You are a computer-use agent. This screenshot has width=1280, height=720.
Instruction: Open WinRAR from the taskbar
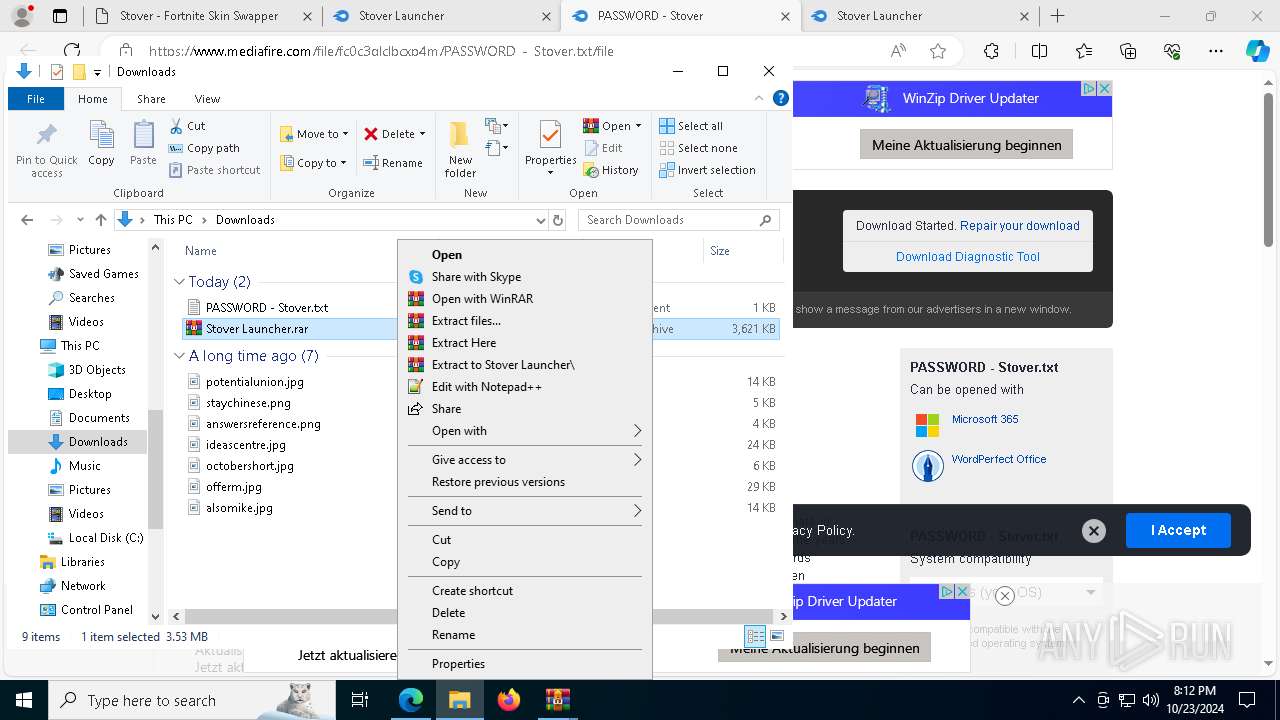558,700
